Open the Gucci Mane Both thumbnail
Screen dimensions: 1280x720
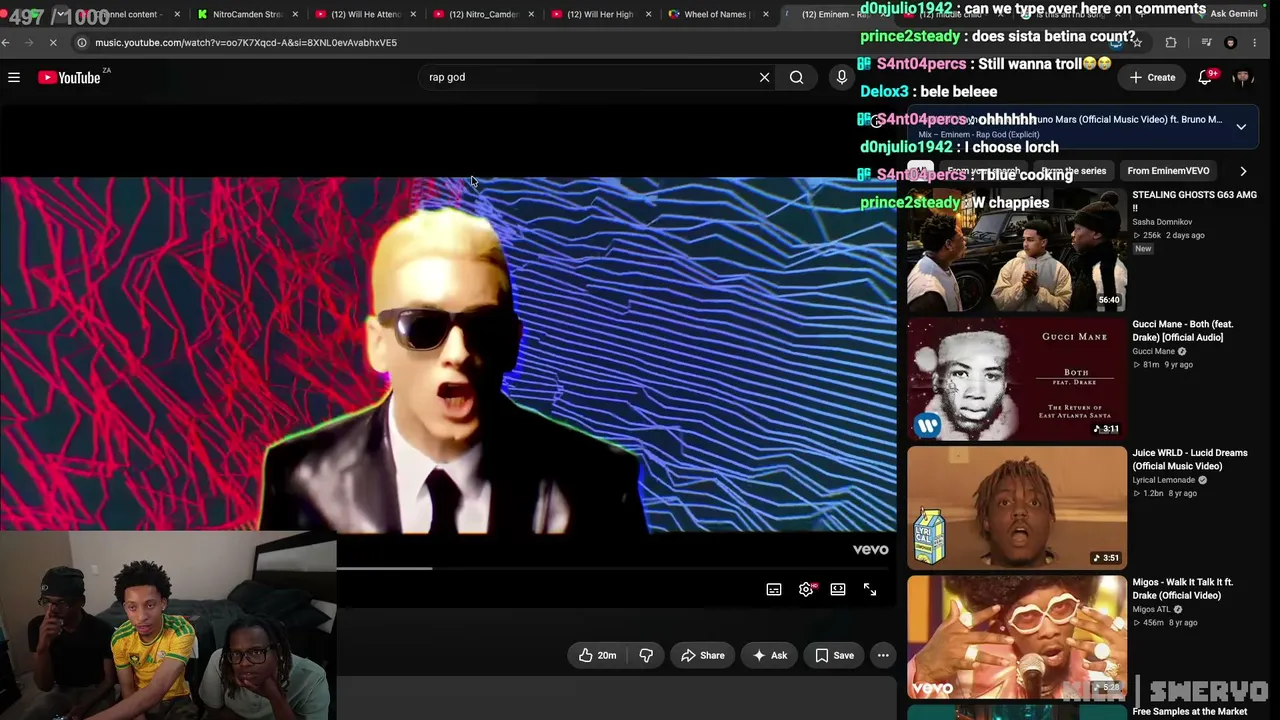point(1017,379)
